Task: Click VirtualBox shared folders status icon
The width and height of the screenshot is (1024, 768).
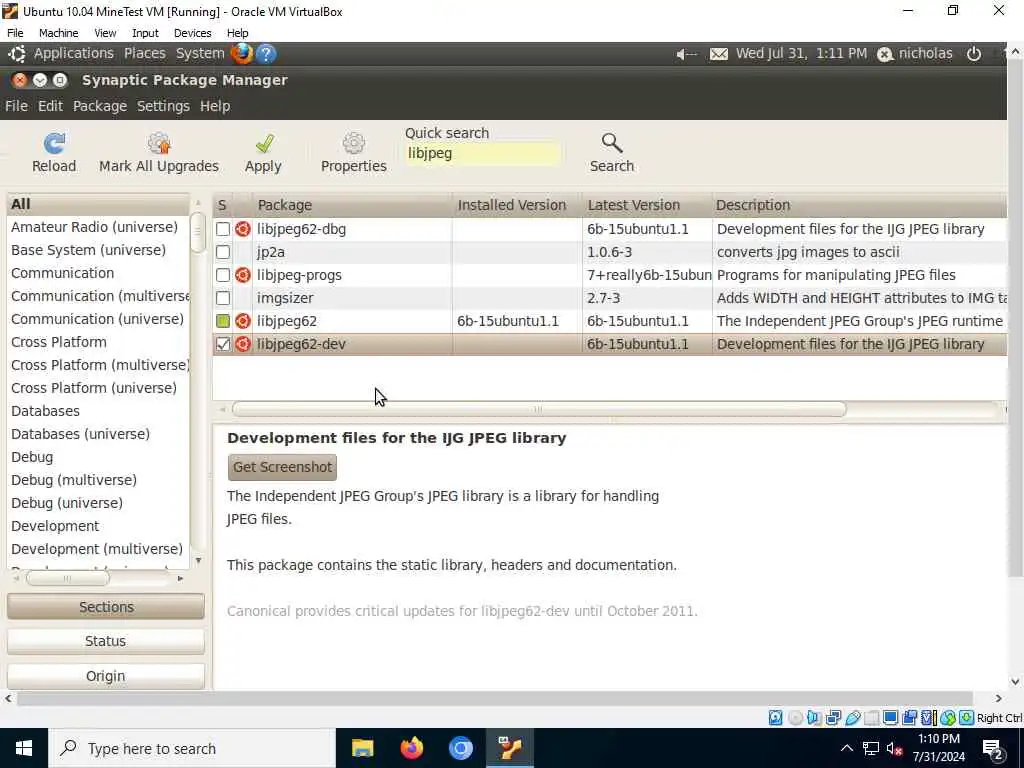Action: coord(871,718)
